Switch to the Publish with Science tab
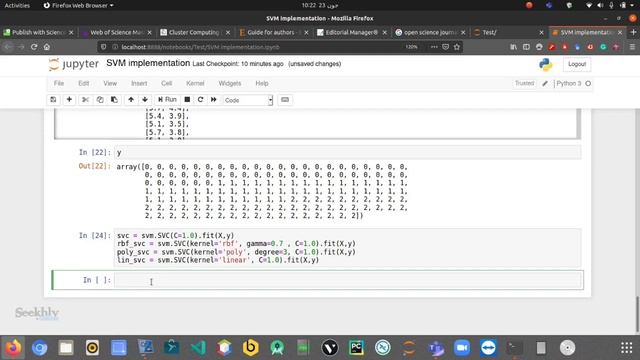The height and width of the screenshot is (360, 640). click(39, 32)
